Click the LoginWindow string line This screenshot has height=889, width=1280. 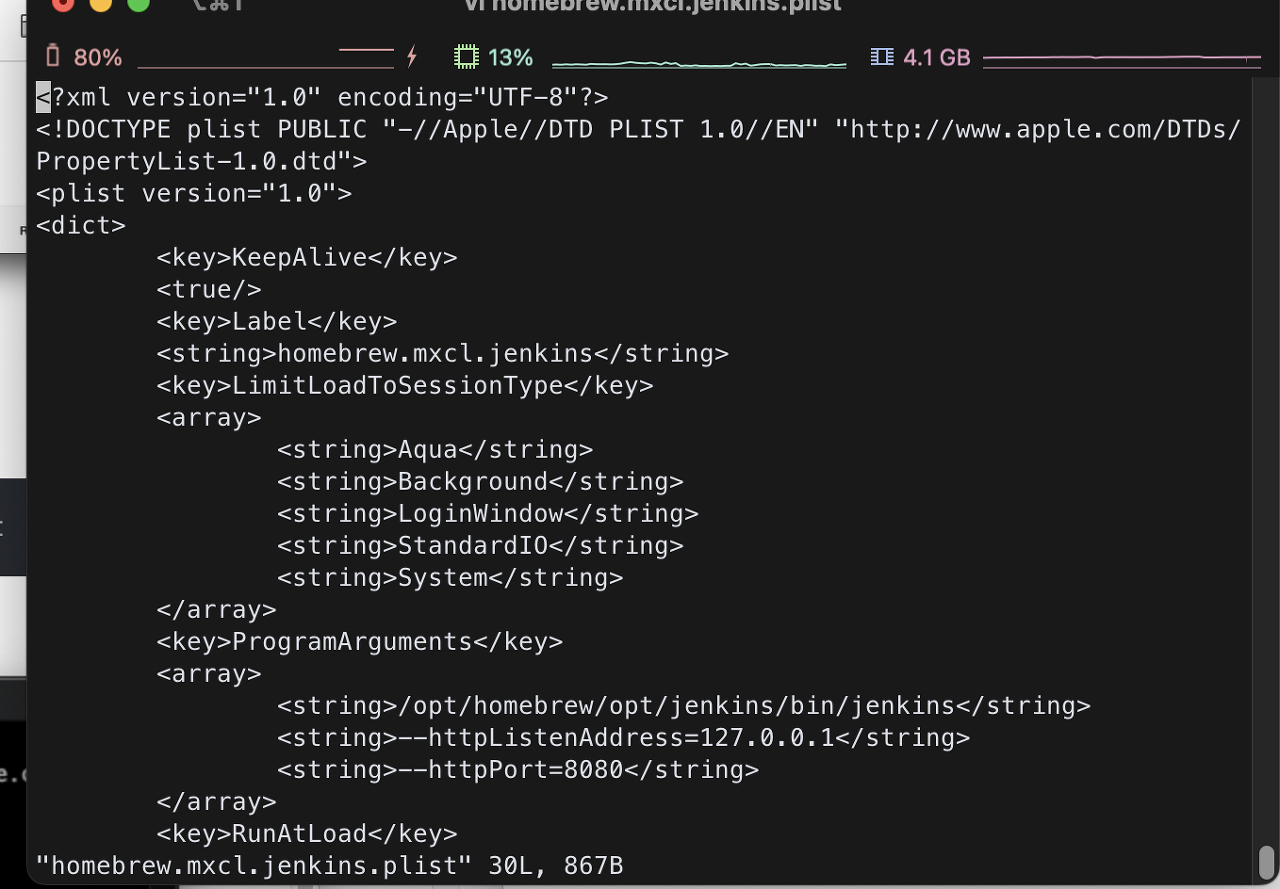tap(488, 513)
